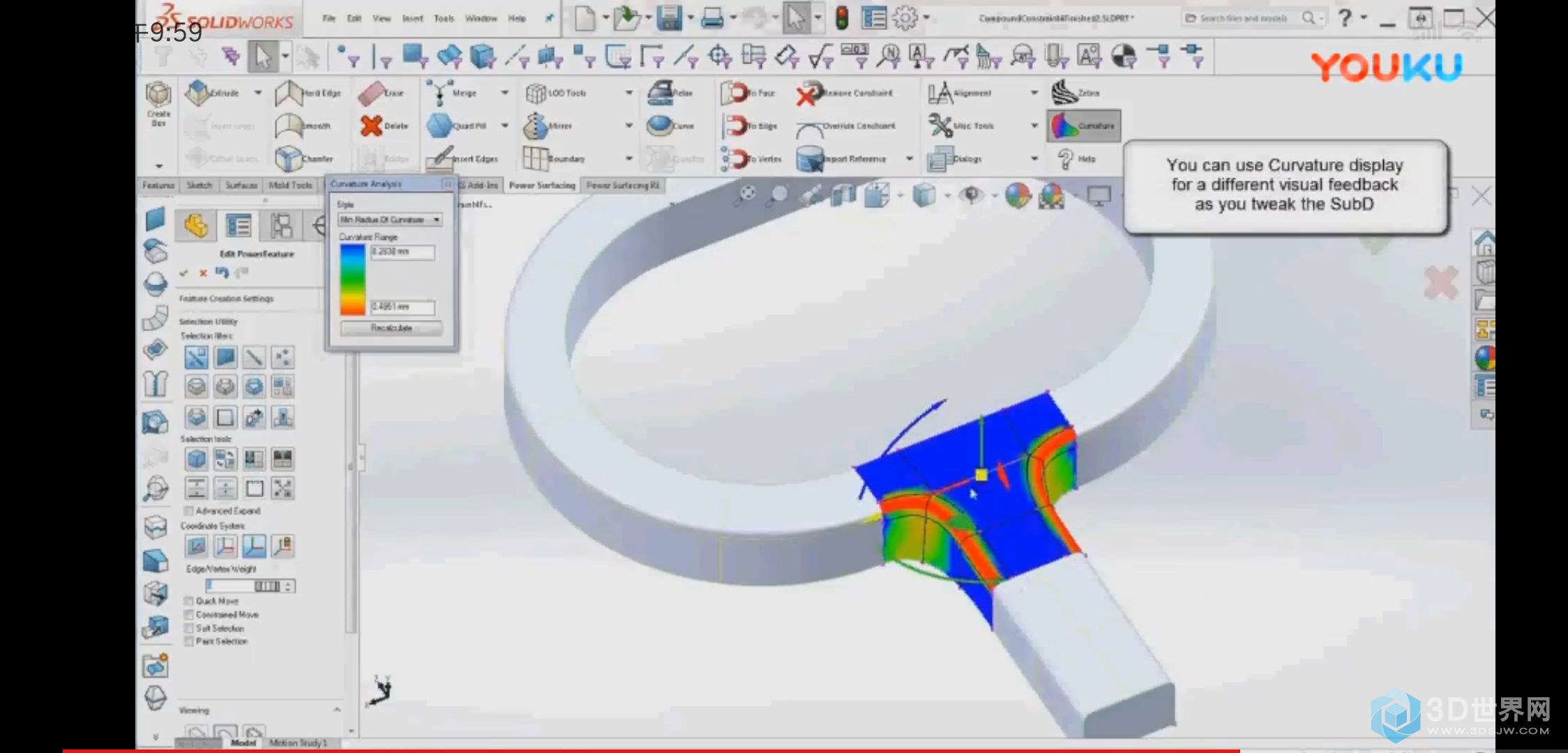
Task: Expand the Mirror dropdown arrow
Action: click(x=628, y=125)
